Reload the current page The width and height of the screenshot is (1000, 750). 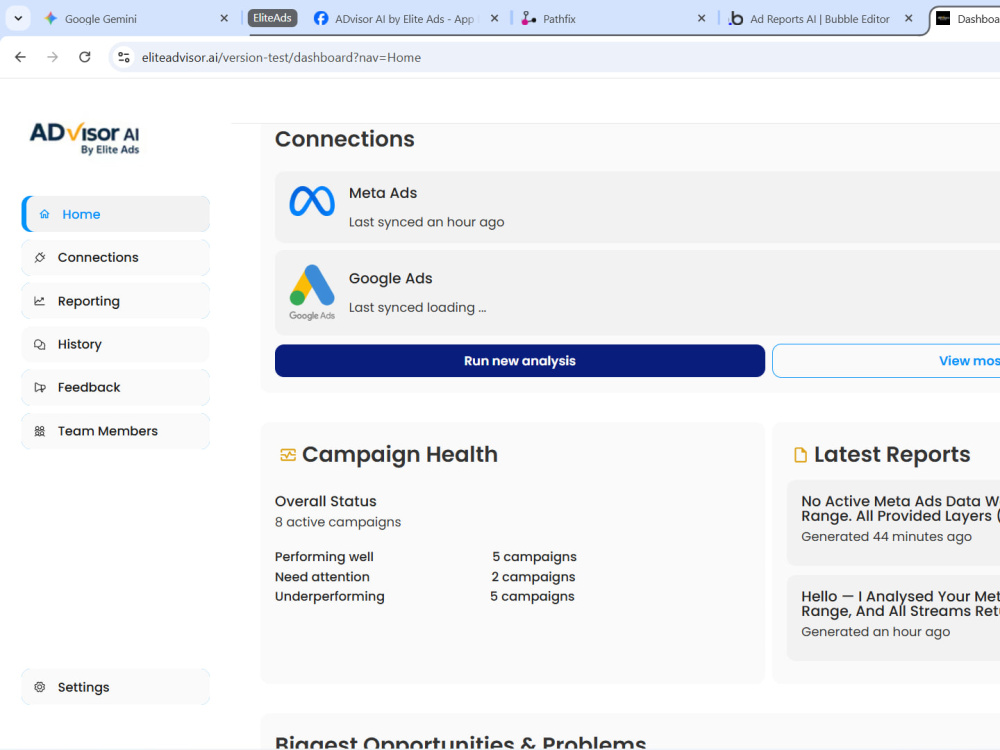(x=85, y=57)
